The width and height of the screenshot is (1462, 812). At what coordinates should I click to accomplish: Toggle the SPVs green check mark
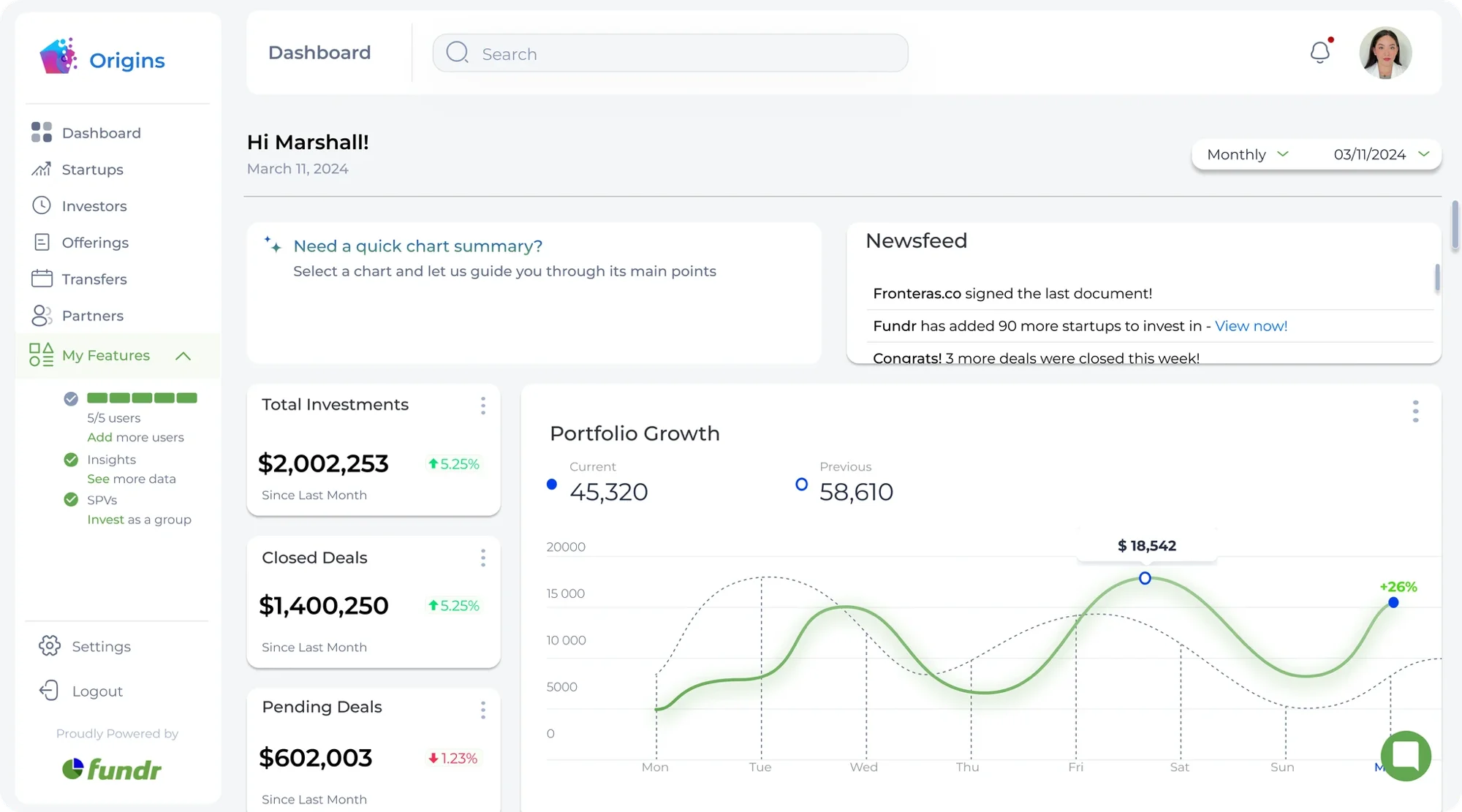(71, 500)
